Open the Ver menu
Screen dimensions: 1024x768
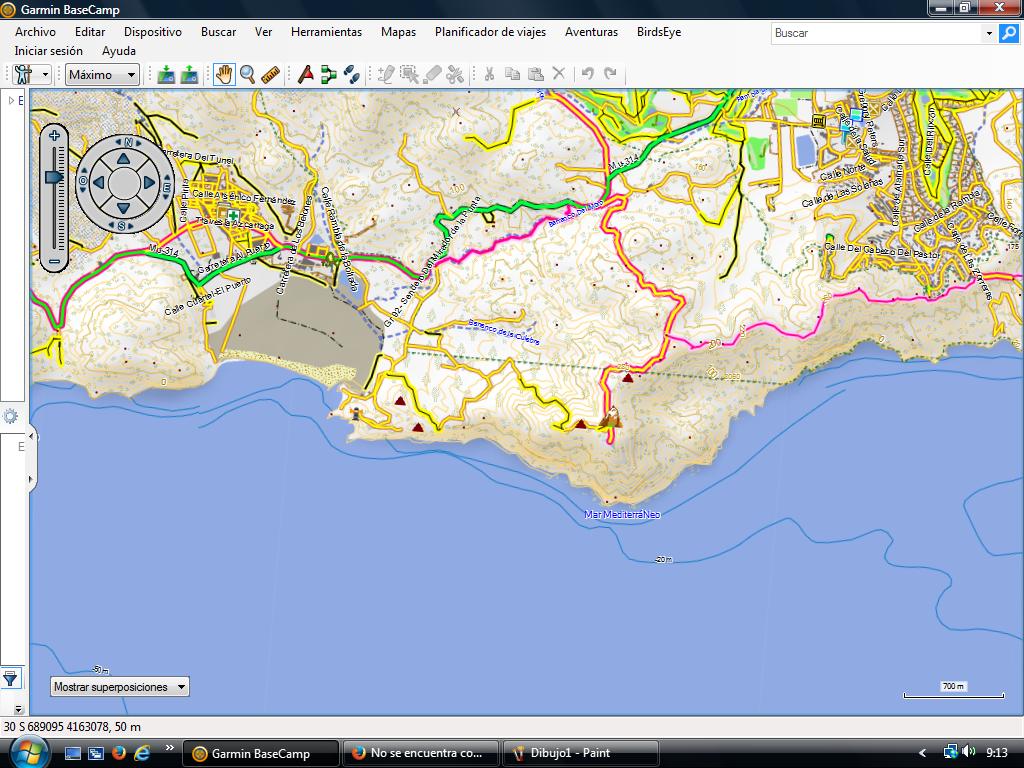click(x=263, y=31)
